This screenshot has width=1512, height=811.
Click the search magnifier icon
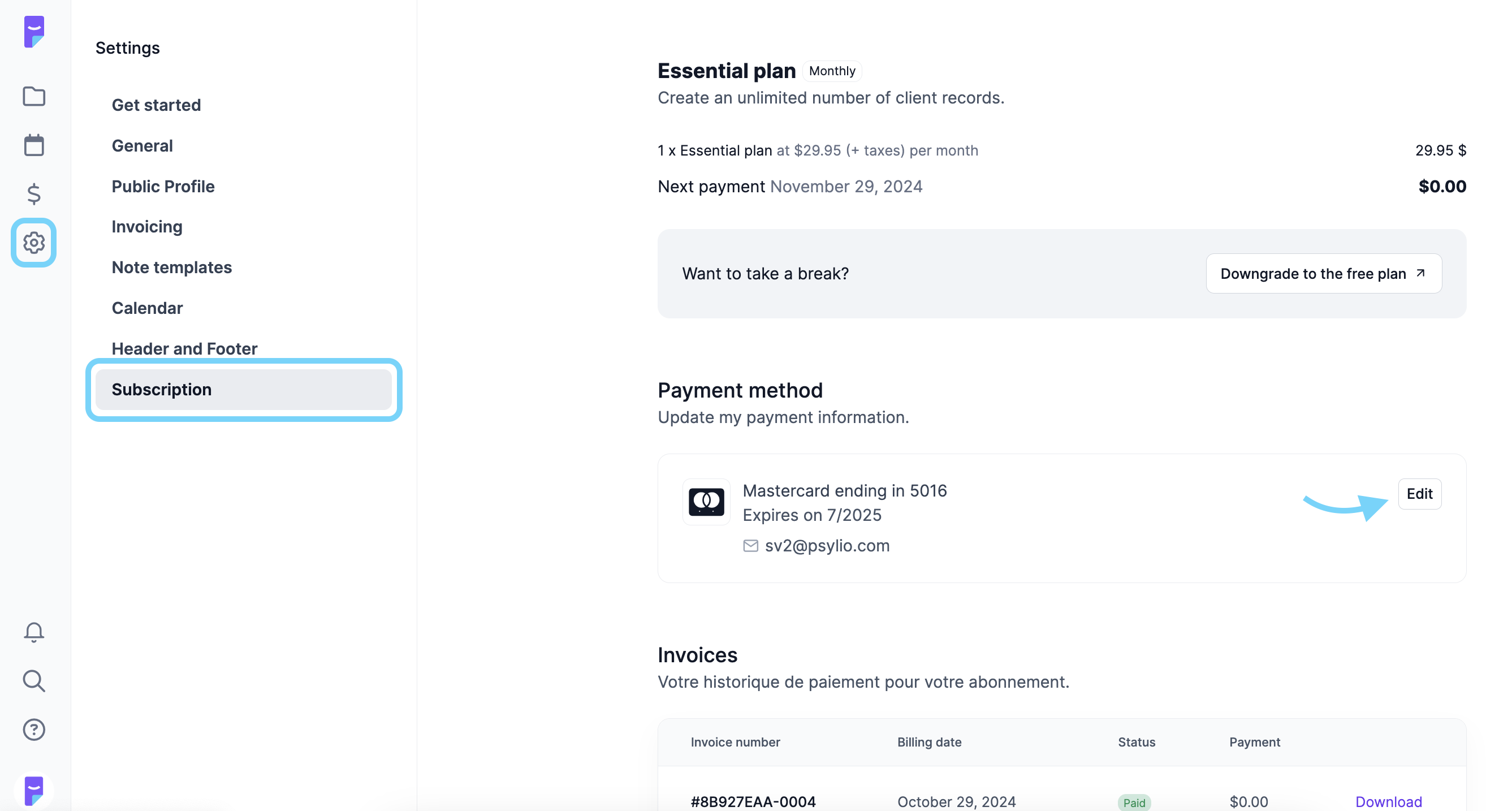[x=34, y=681]
